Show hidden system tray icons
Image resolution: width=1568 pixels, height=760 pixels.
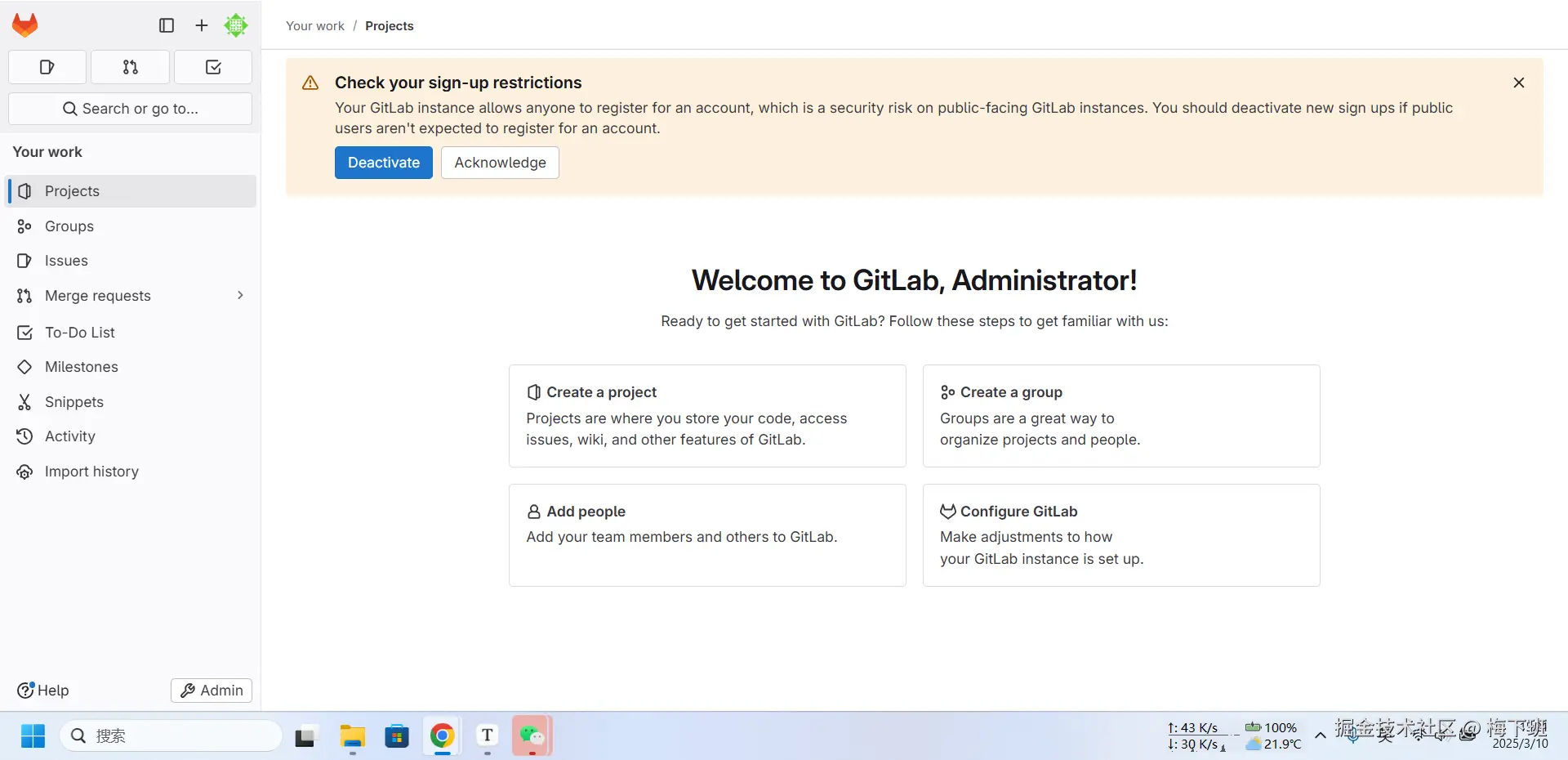click(1321, 735)
